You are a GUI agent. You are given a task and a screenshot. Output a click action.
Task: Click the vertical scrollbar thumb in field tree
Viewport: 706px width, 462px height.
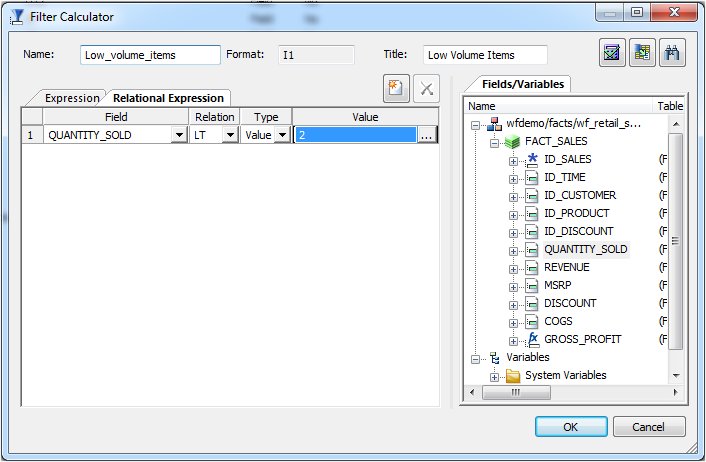click(675, 241)
